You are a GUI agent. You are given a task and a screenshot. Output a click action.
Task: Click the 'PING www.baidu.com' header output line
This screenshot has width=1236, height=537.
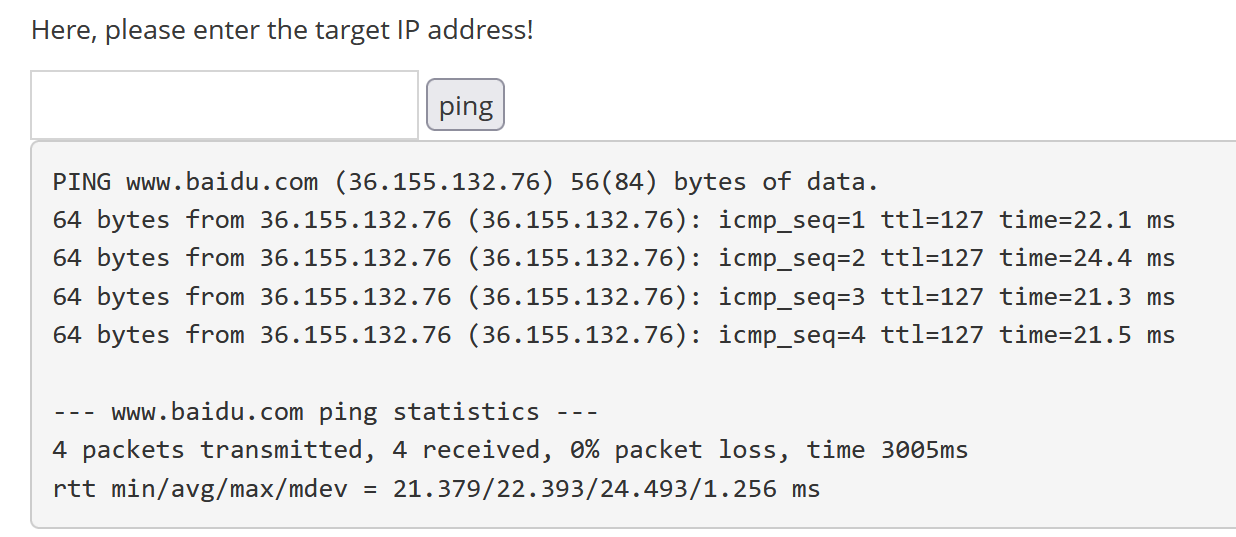tap(465, 182)
